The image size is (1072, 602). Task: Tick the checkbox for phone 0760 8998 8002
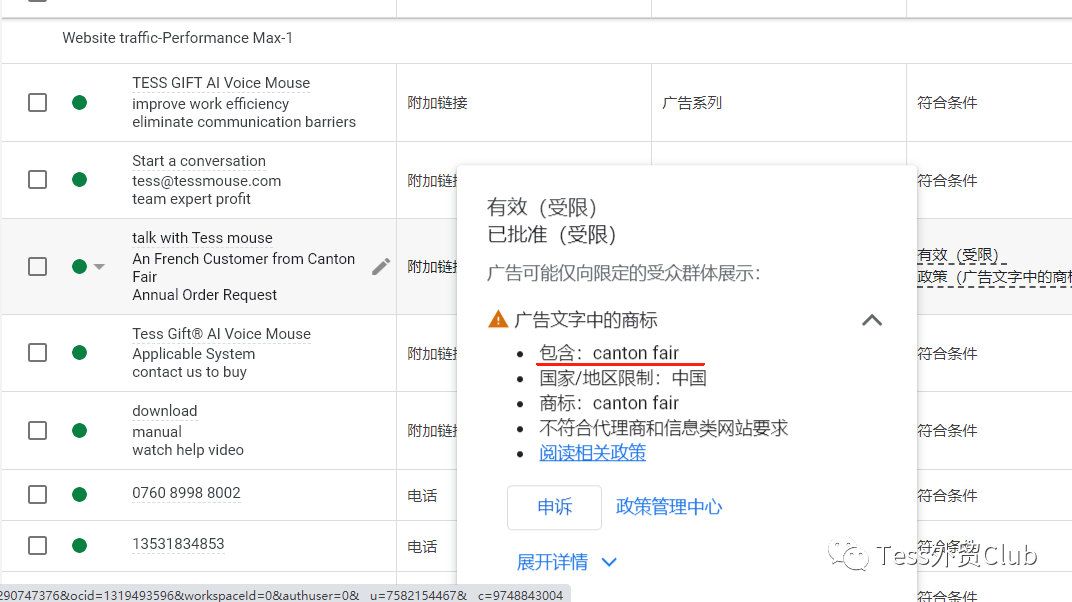tap(37, 494)
